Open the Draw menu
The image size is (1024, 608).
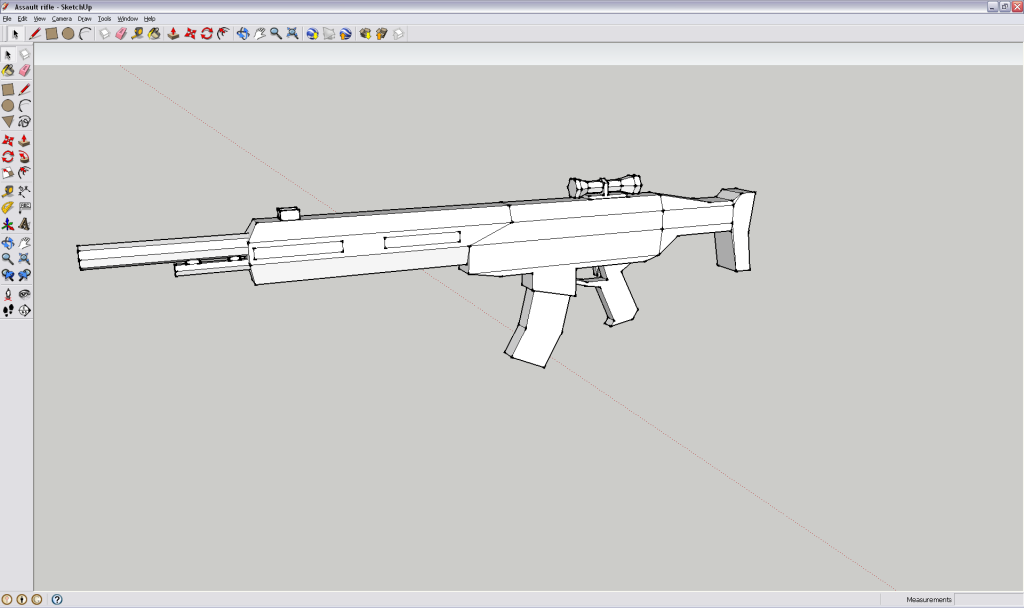[x=85, y=19]
